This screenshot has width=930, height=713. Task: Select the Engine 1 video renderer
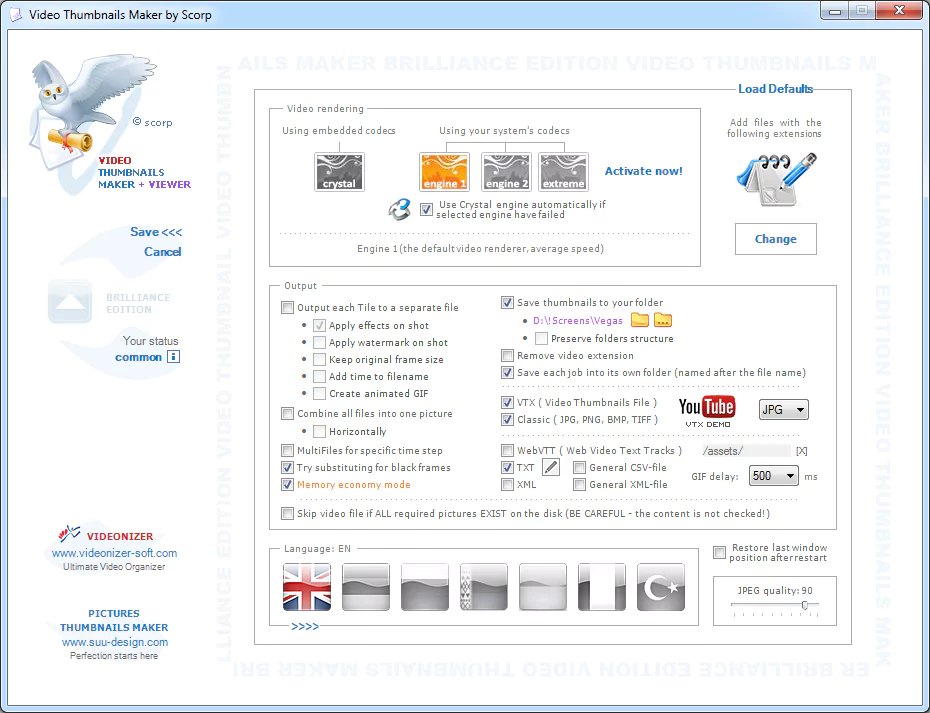[444, 171]
